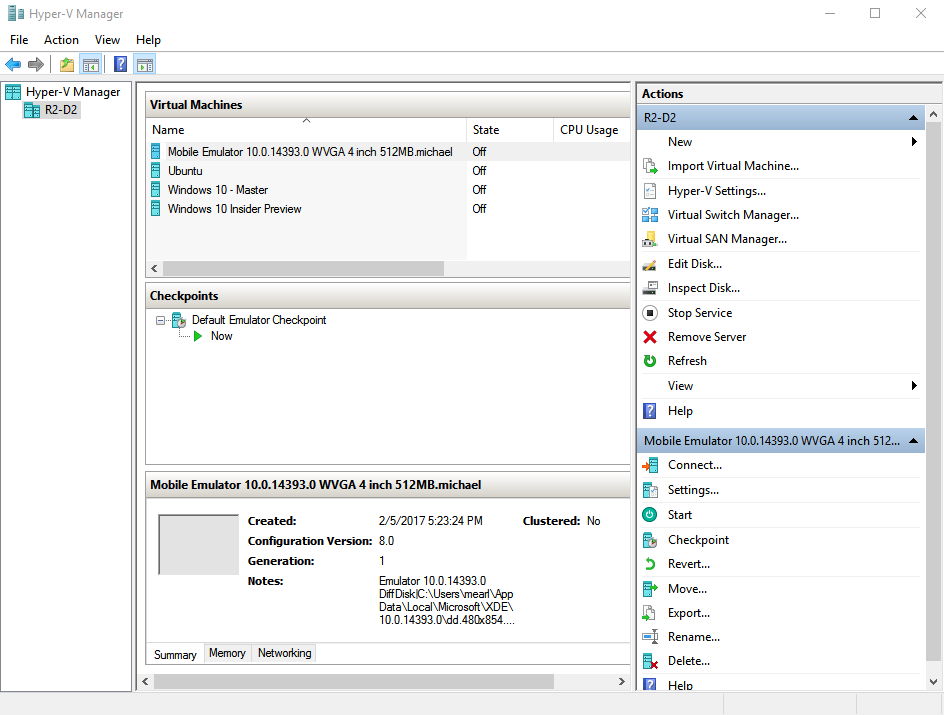944x715 pixels.
Task: Click the green Refresh icon
Action: (x=650, y=361)
